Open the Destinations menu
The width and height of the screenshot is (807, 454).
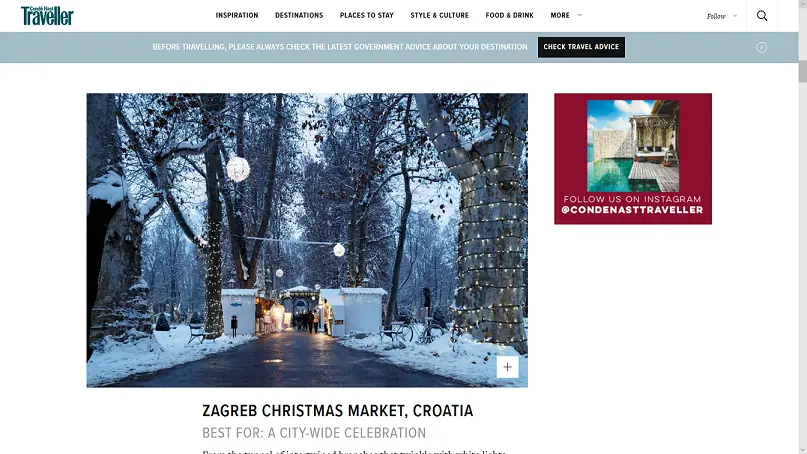tap(299, 15)
